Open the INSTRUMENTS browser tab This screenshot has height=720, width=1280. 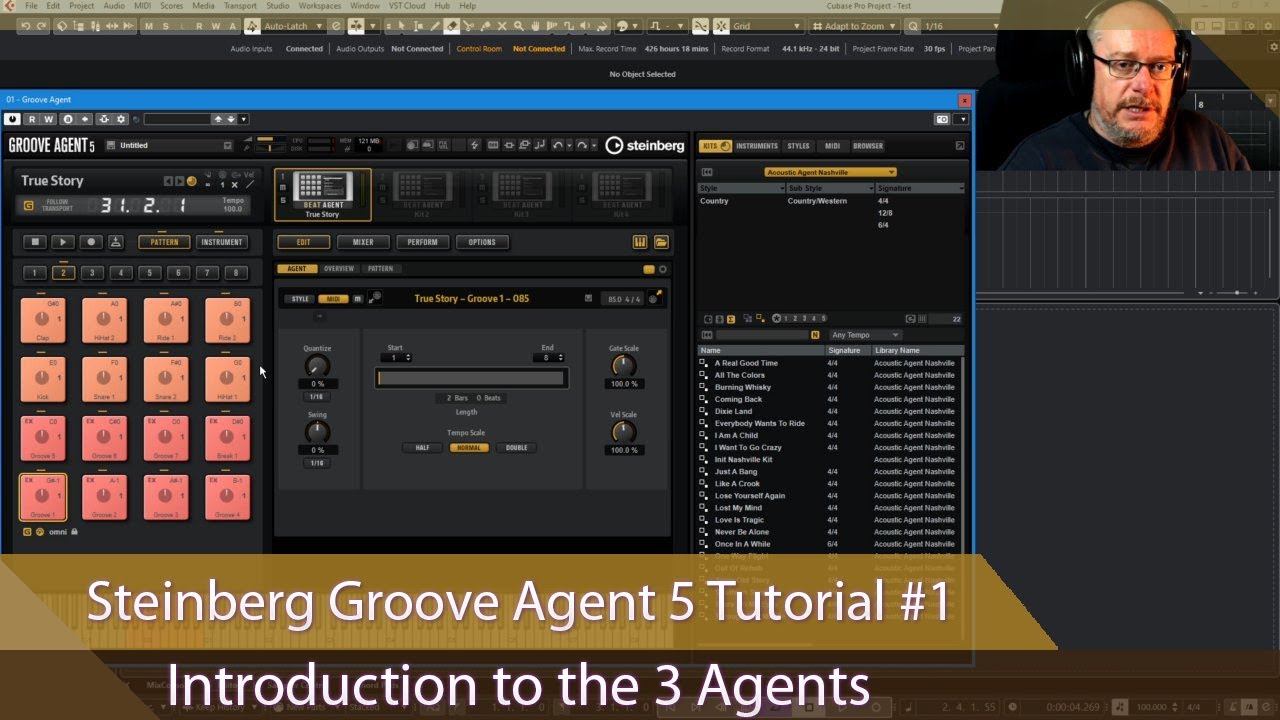point(757,146)
